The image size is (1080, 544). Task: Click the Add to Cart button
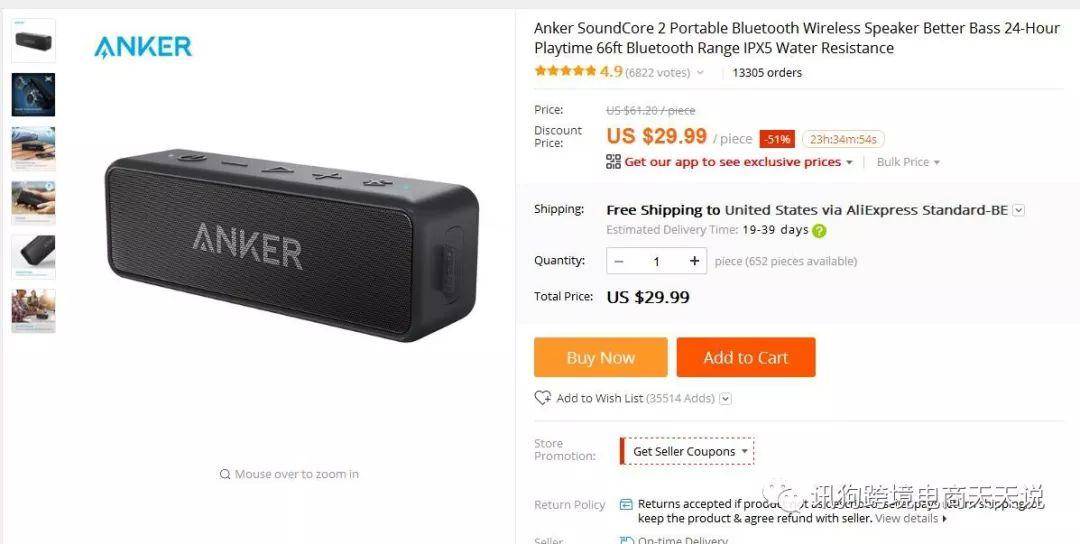point(746,357)
